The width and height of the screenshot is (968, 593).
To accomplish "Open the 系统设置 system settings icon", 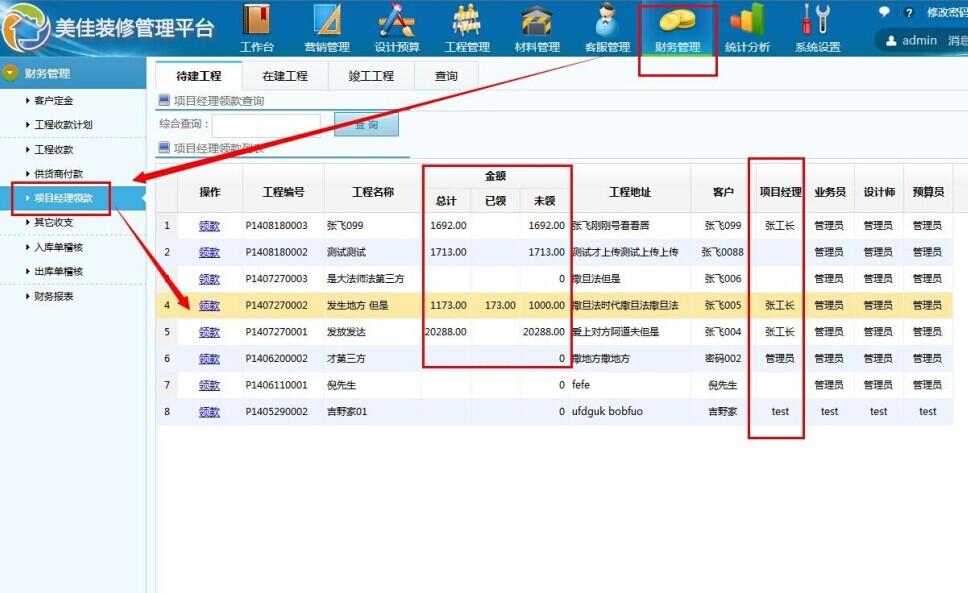I will pyautogui.click(x=817, y=21).
